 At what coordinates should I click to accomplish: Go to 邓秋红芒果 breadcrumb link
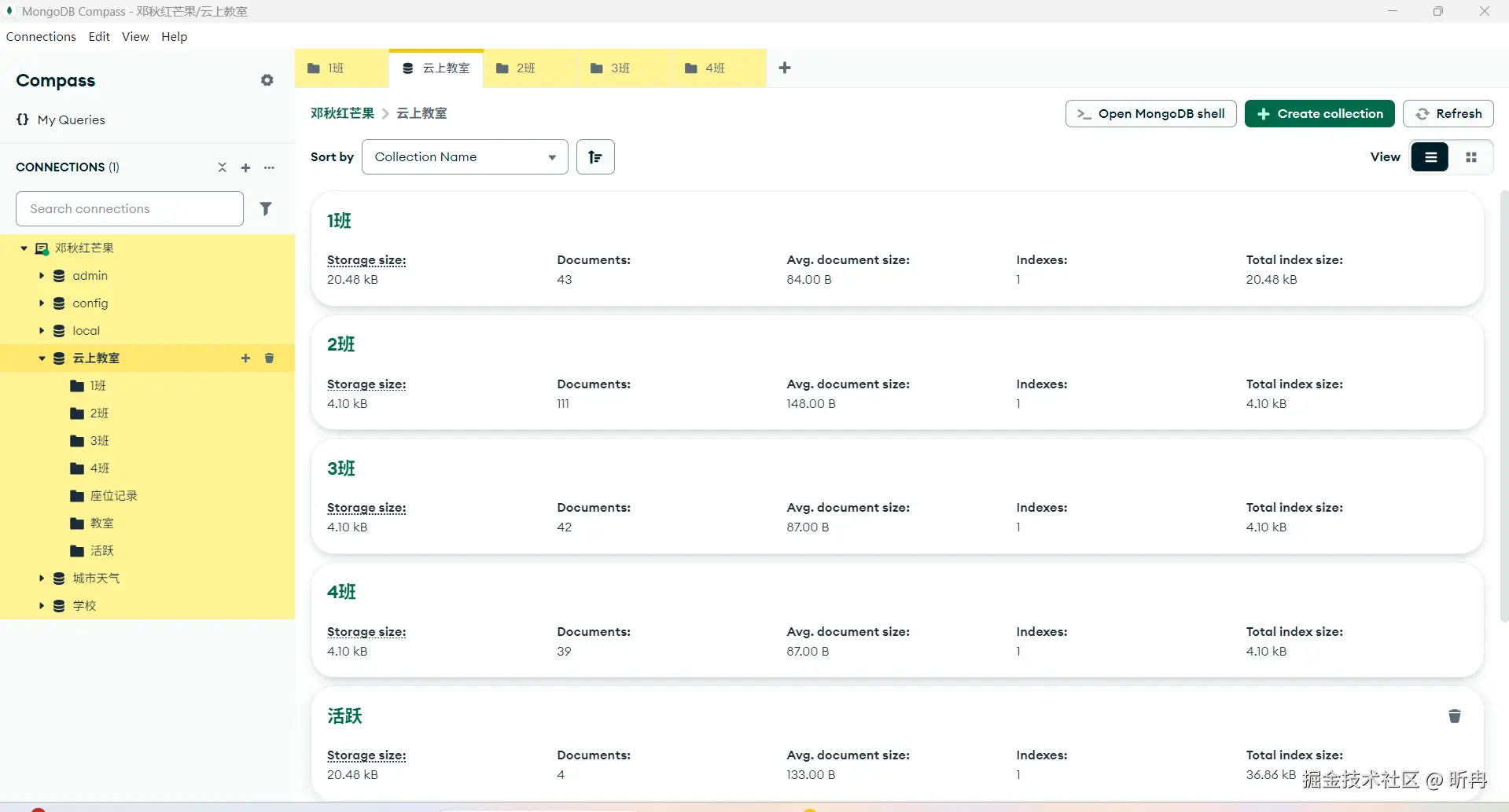point(342,113)
